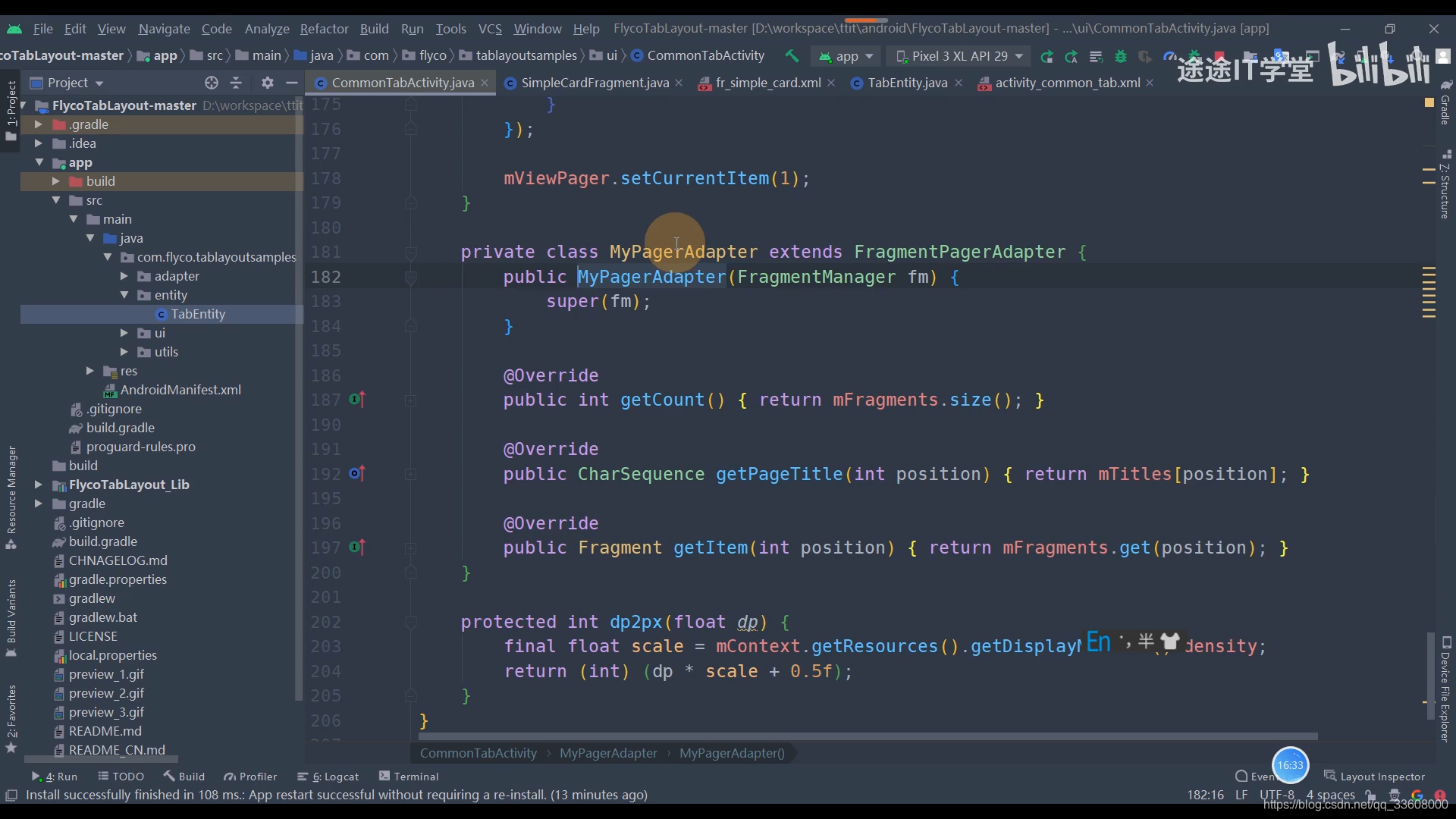1456x819 pixels.
Task: Toggle fold for getItem method line 197
Action: pos(410,548)
